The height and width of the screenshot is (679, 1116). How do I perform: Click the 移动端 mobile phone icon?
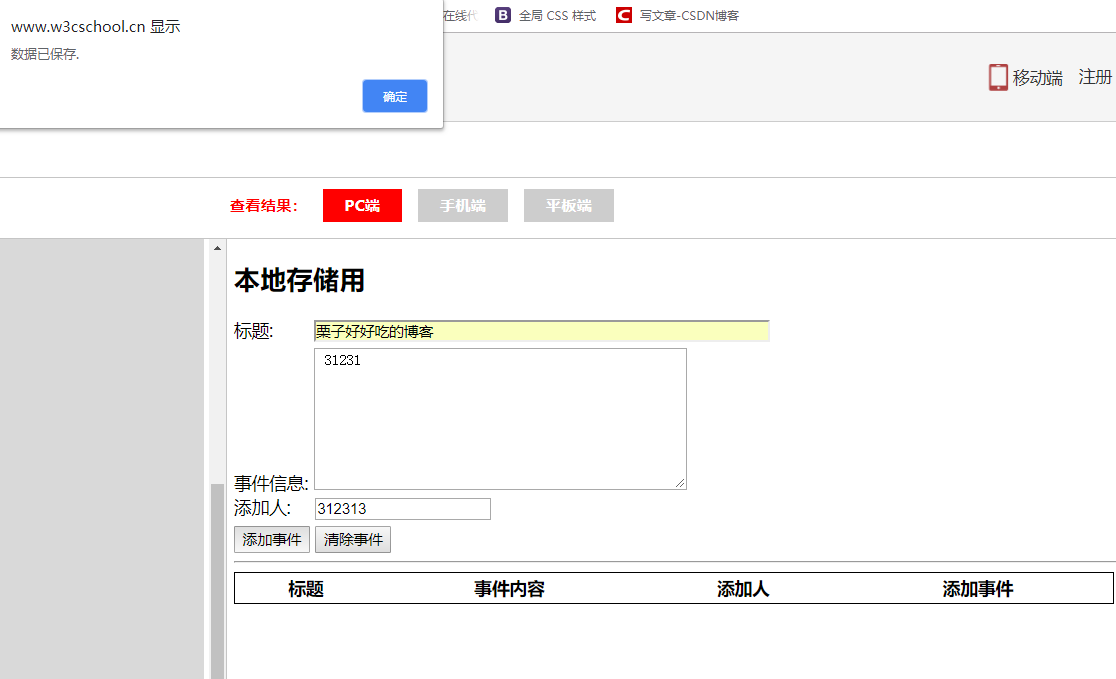(997, 76)
